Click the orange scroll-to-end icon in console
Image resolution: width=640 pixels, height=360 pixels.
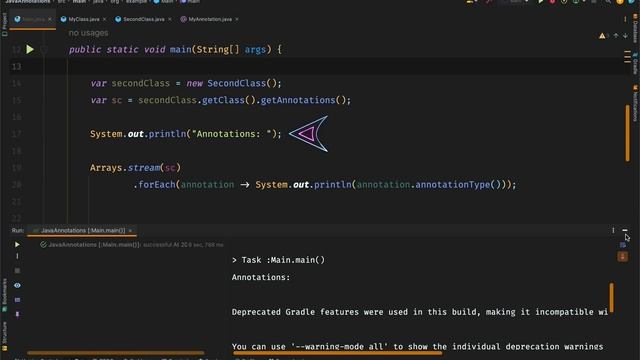click(623, 257)
